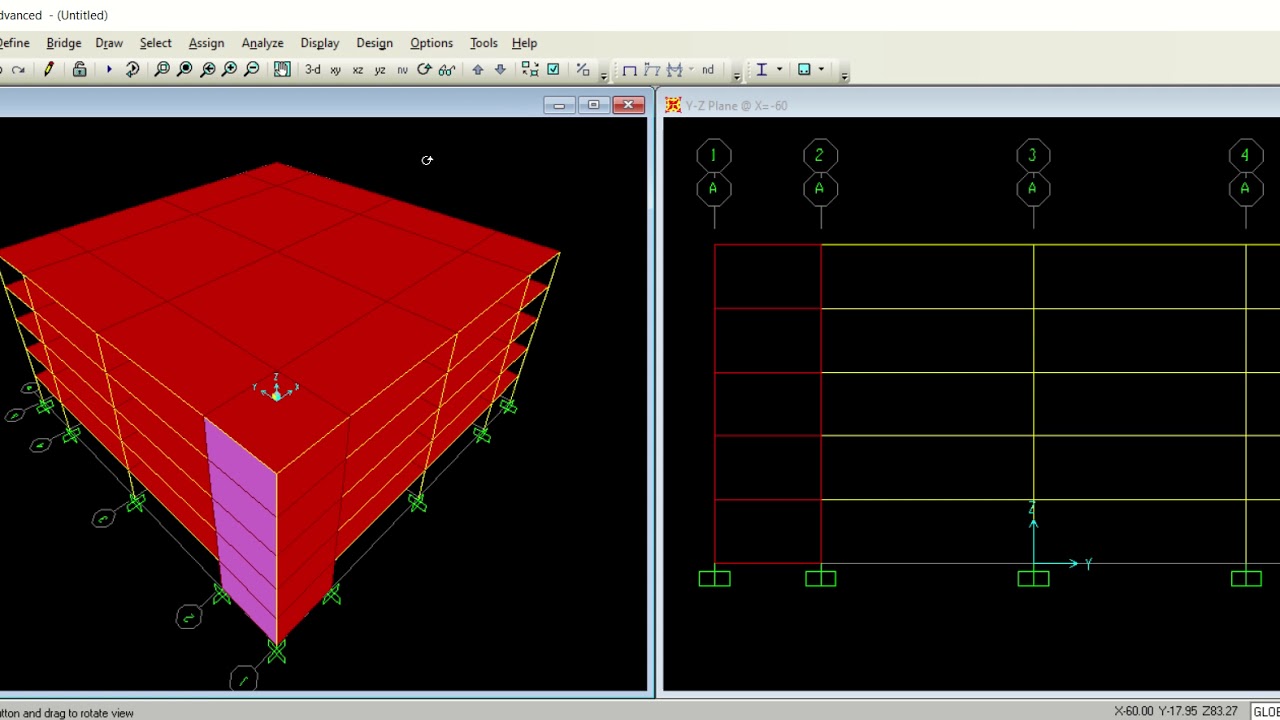Open the Tools menu
The height and width of the screenshot is (720, 1280).
point(483,43)
